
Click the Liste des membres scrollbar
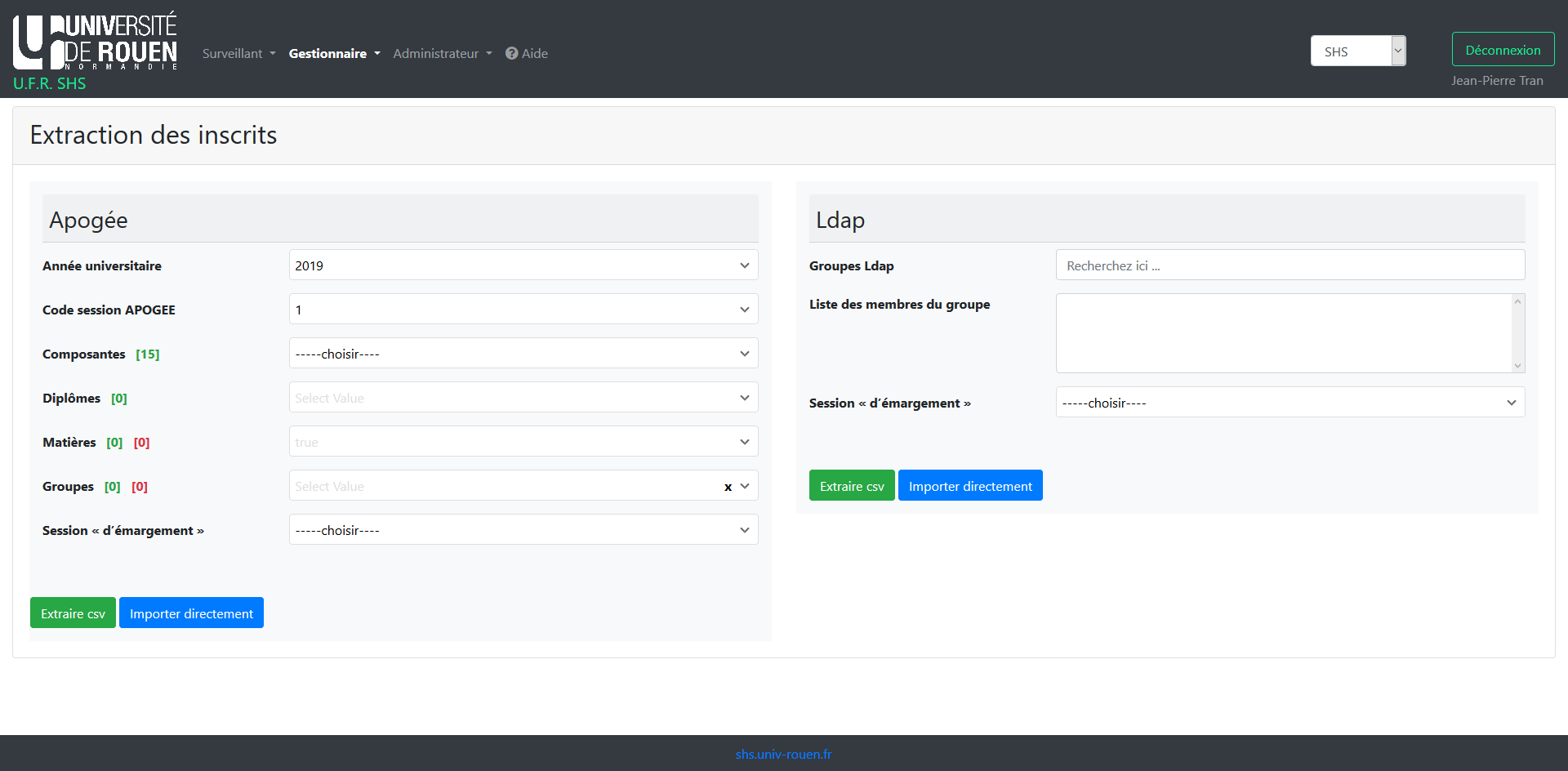[1517, 333]
